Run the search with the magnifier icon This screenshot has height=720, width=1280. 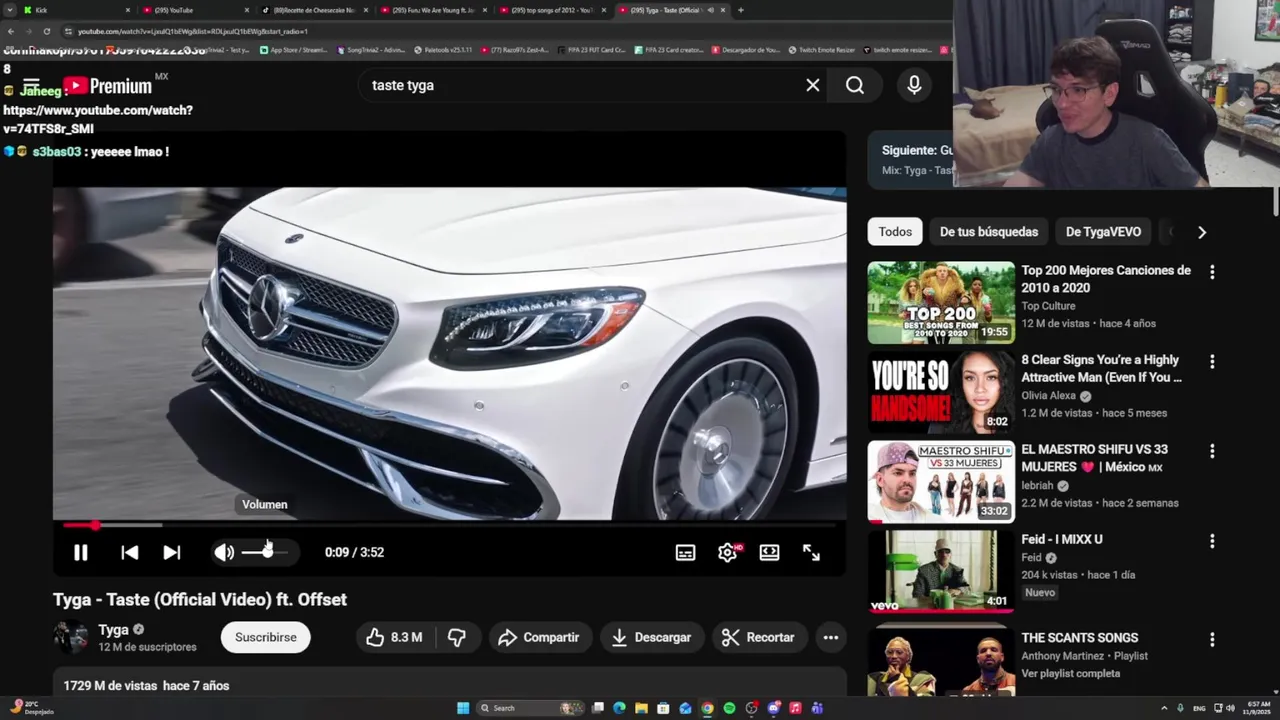tap(855, 86)
